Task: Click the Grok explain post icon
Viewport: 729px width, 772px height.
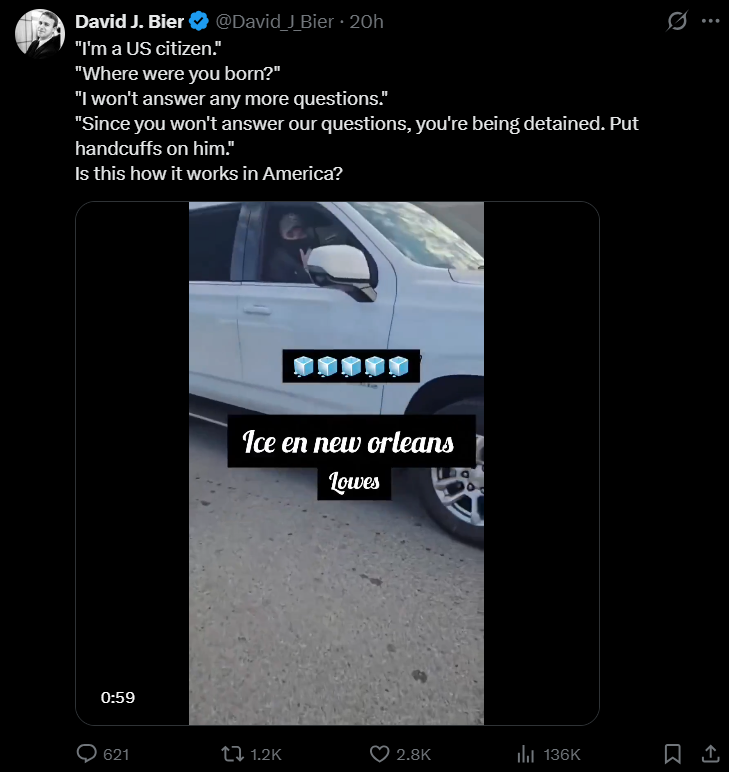Action: [x=677, y=21]
